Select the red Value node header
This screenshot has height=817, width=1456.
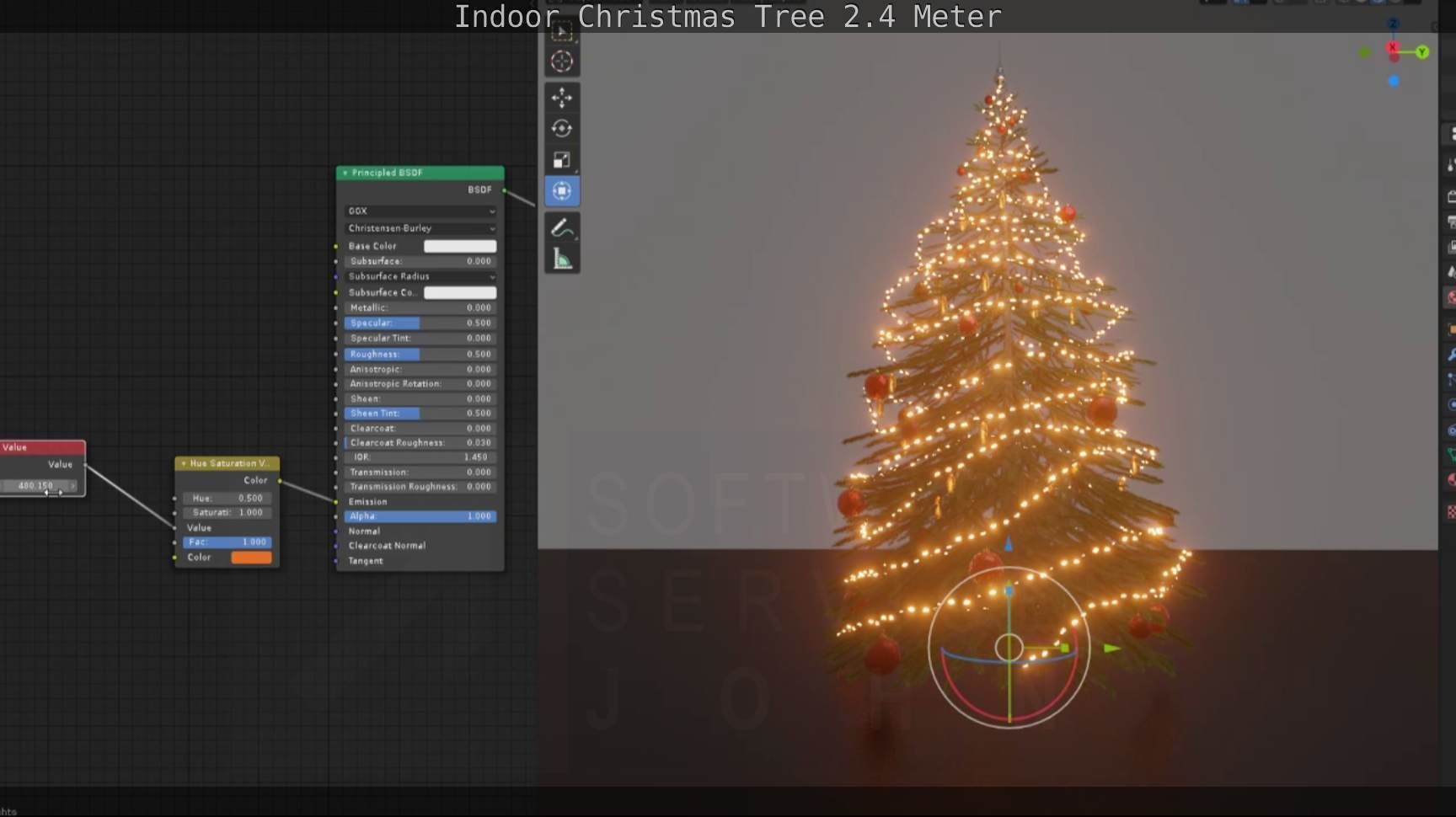coord(42,447)
